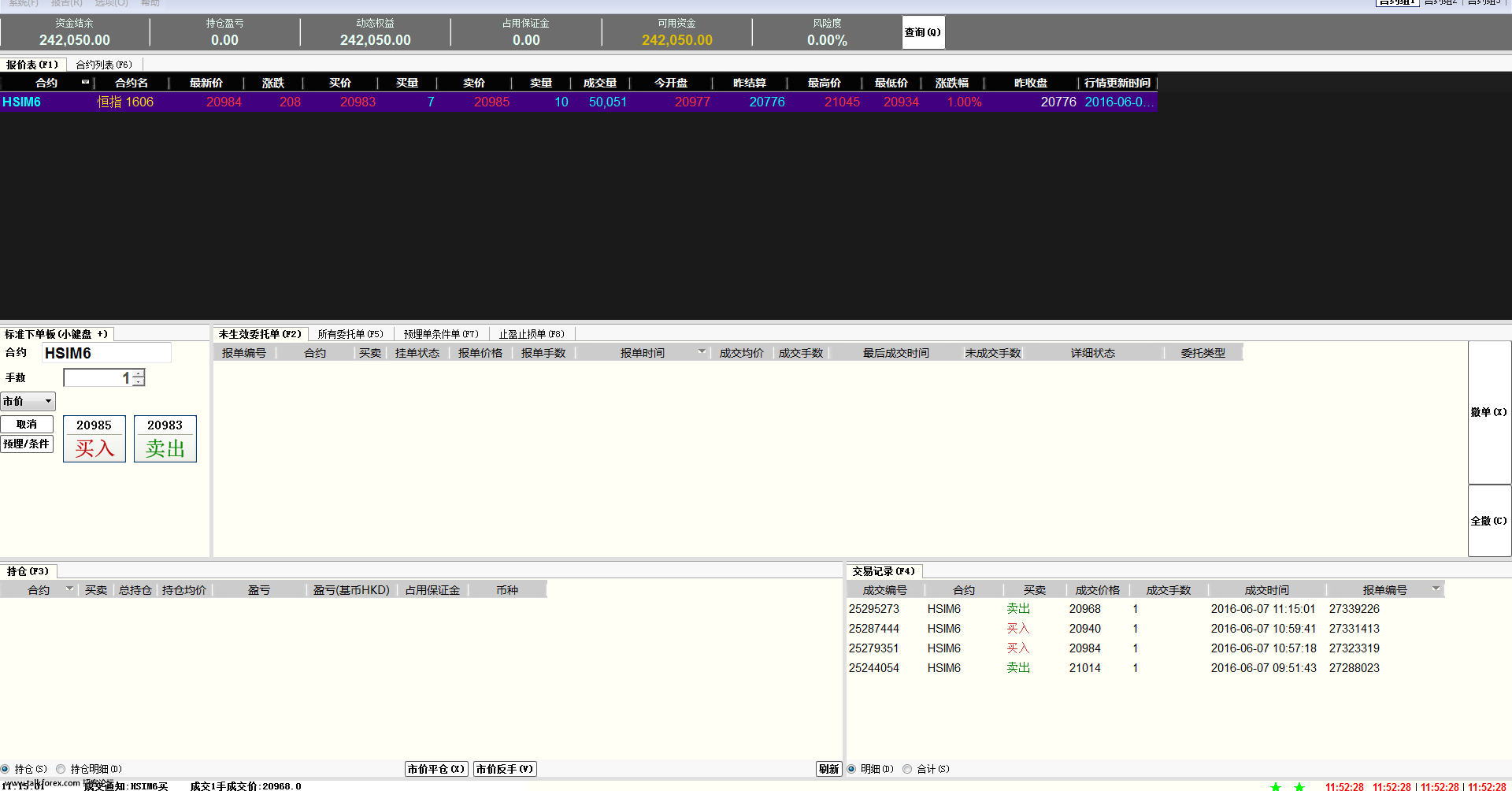
Task: Sort the quote table by the 最新价 header
Action: pos(206,83)
